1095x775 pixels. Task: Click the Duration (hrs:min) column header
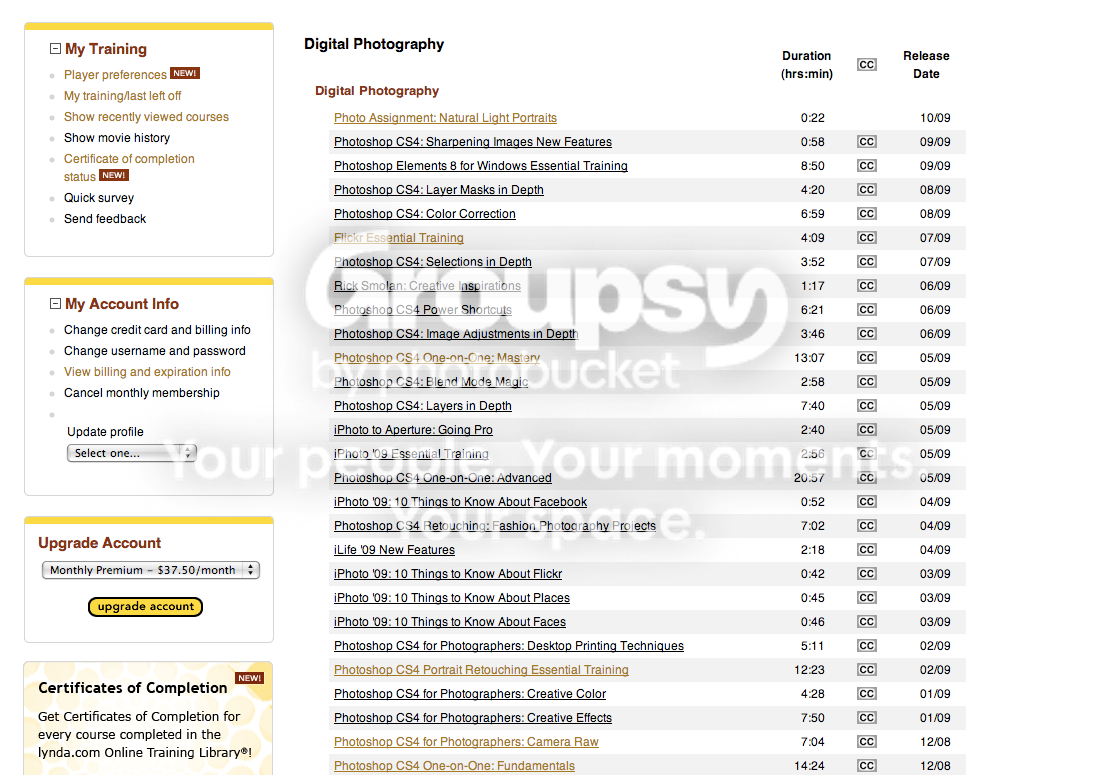(807, 65)
